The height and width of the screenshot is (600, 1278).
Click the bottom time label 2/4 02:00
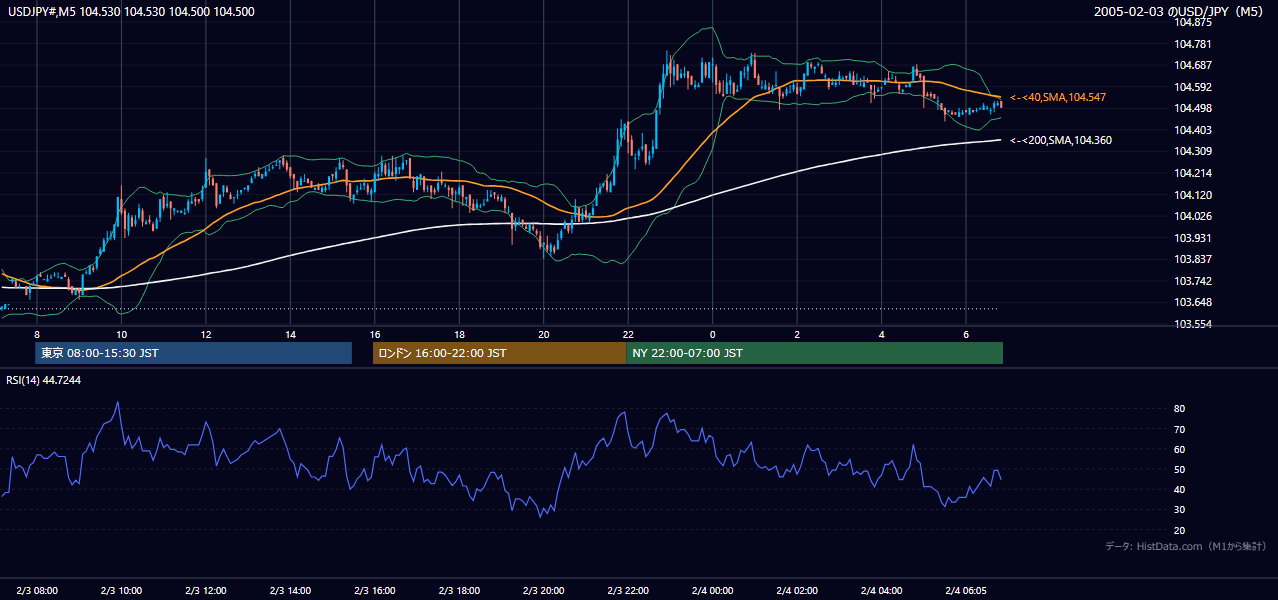pyautogui.click(x=798, y=590)
